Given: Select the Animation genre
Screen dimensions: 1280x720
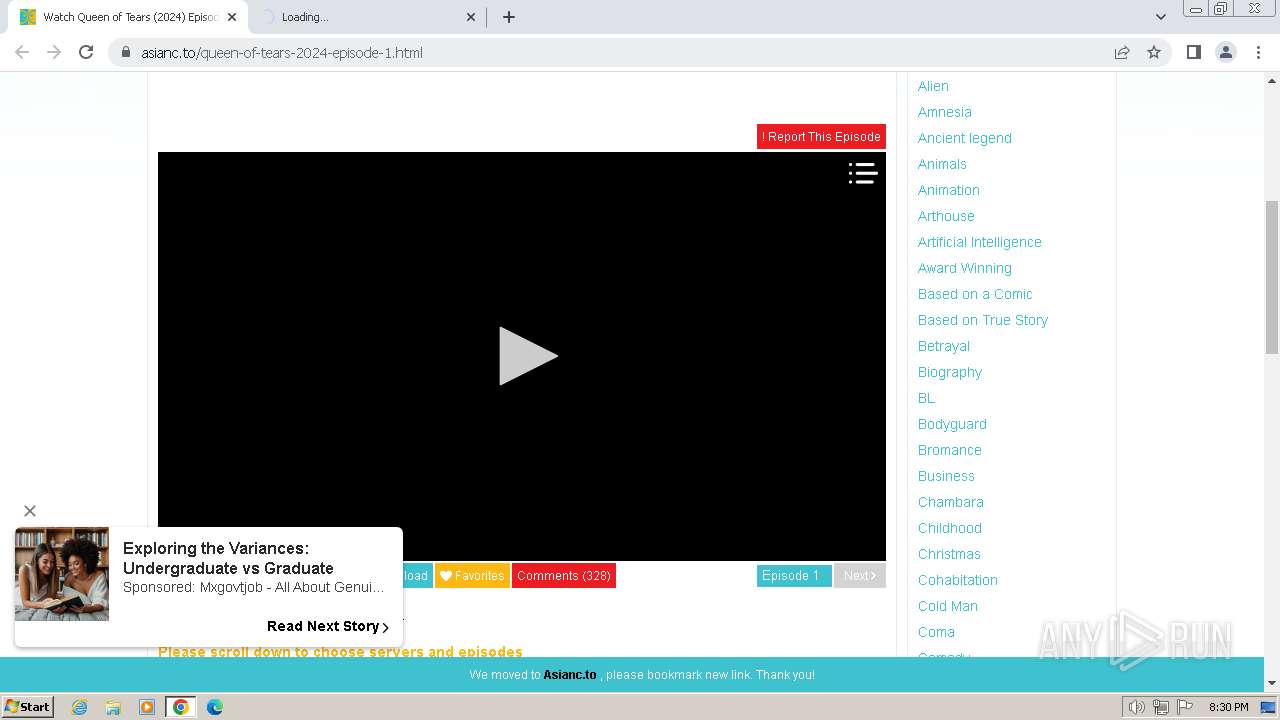Looking at the screenshot, I should pos(949,190).
